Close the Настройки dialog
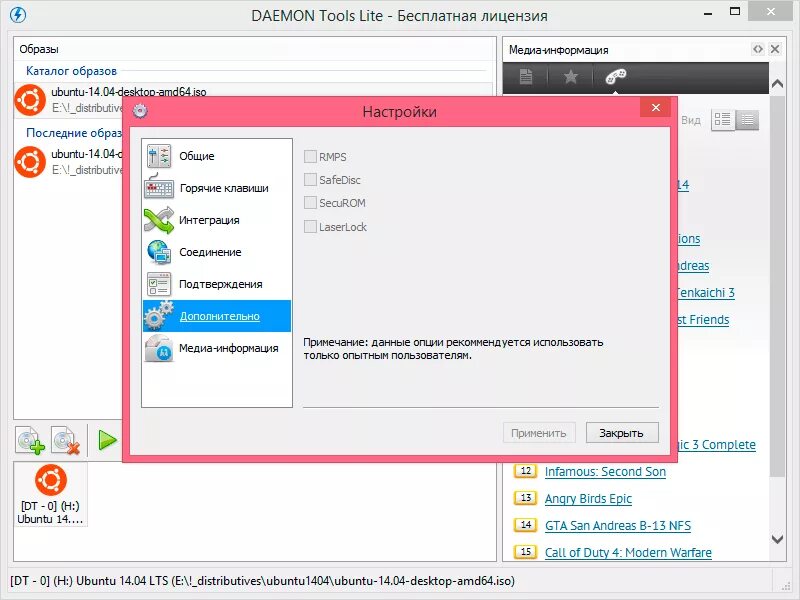Screen dimensions: 800x600 click(x=656, y=107)
